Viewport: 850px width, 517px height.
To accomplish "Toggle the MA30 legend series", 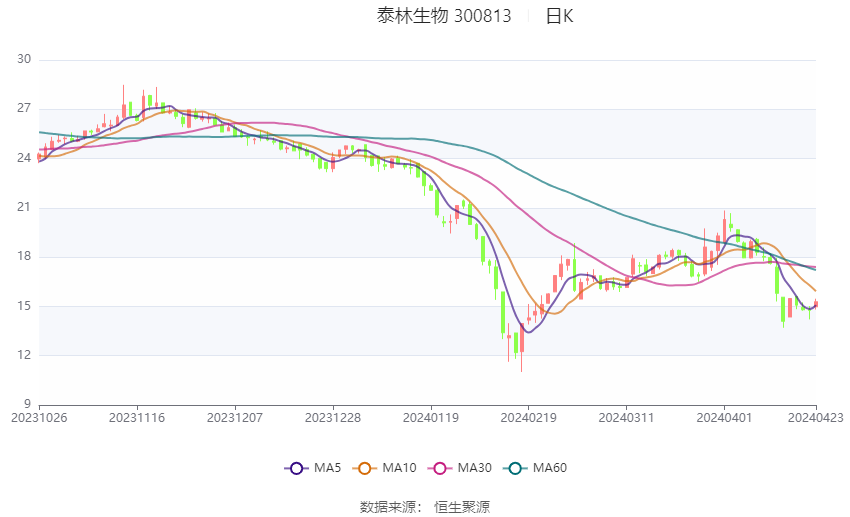I will 472,467.
